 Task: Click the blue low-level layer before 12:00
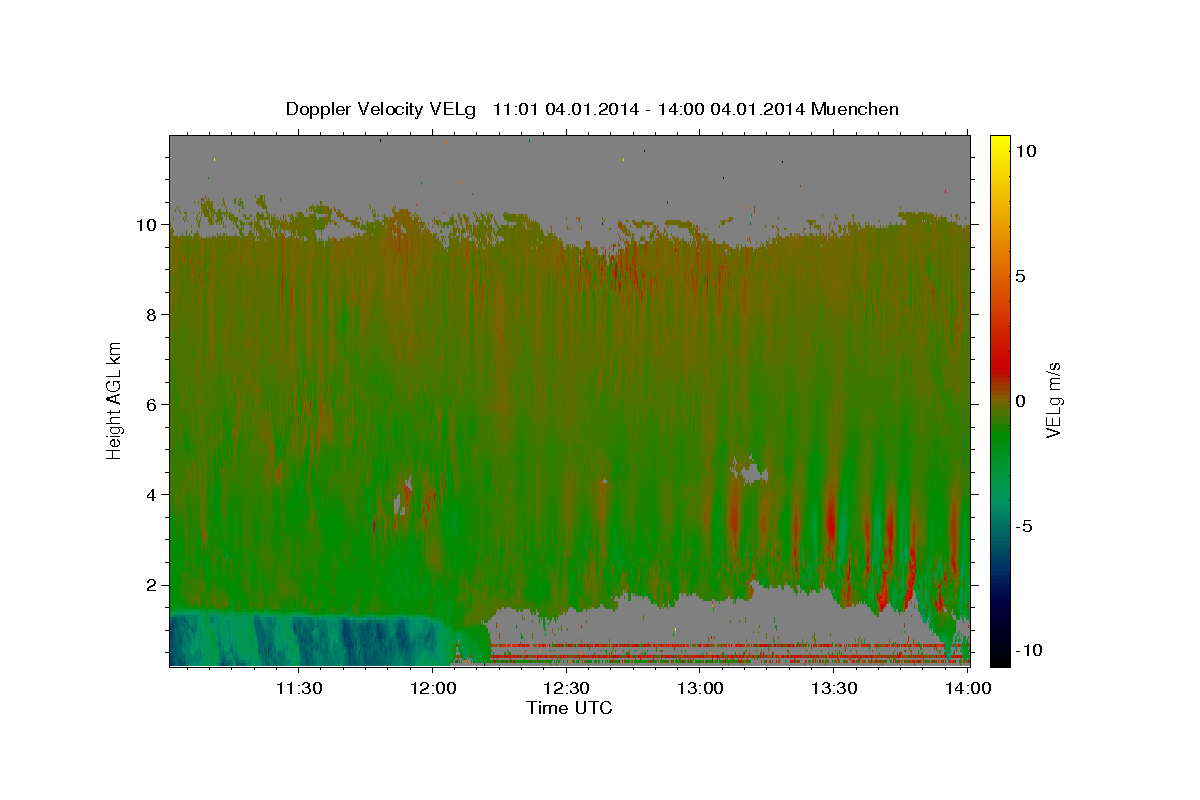[305, 638]
